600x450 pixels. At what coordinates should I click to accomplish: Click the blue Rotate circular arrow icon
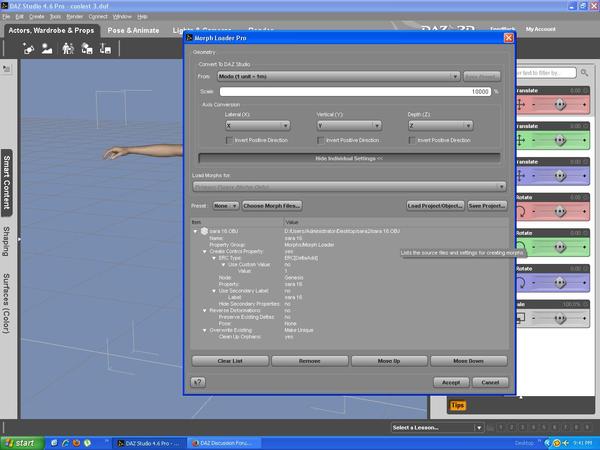coord(520,283)
